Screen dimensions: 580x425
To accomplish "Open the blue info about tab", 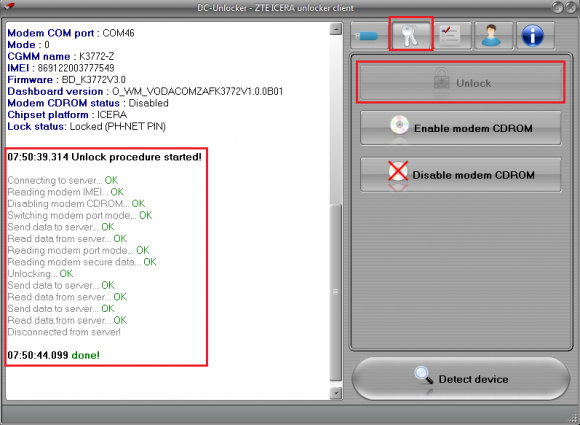I will [x=533, y=36].
